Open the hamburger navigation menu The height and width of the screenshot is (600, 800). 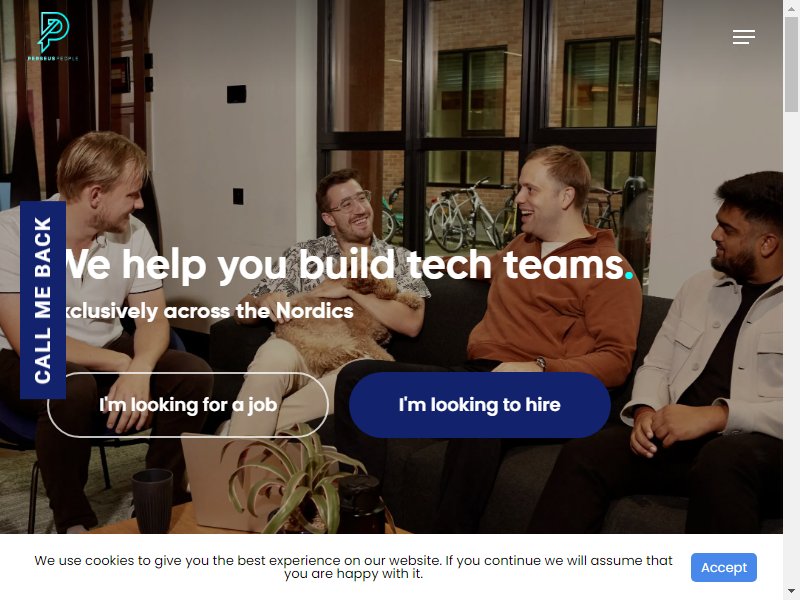(x=743, y=37)
